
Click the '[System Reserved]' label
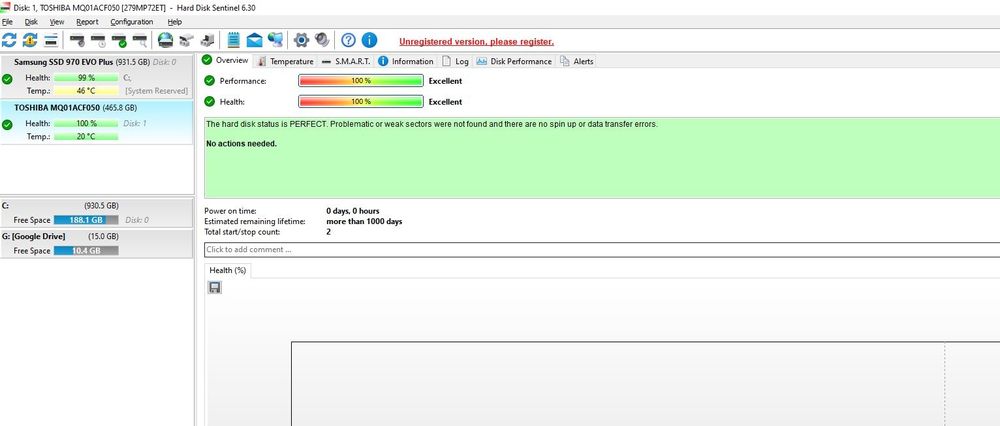157,91
